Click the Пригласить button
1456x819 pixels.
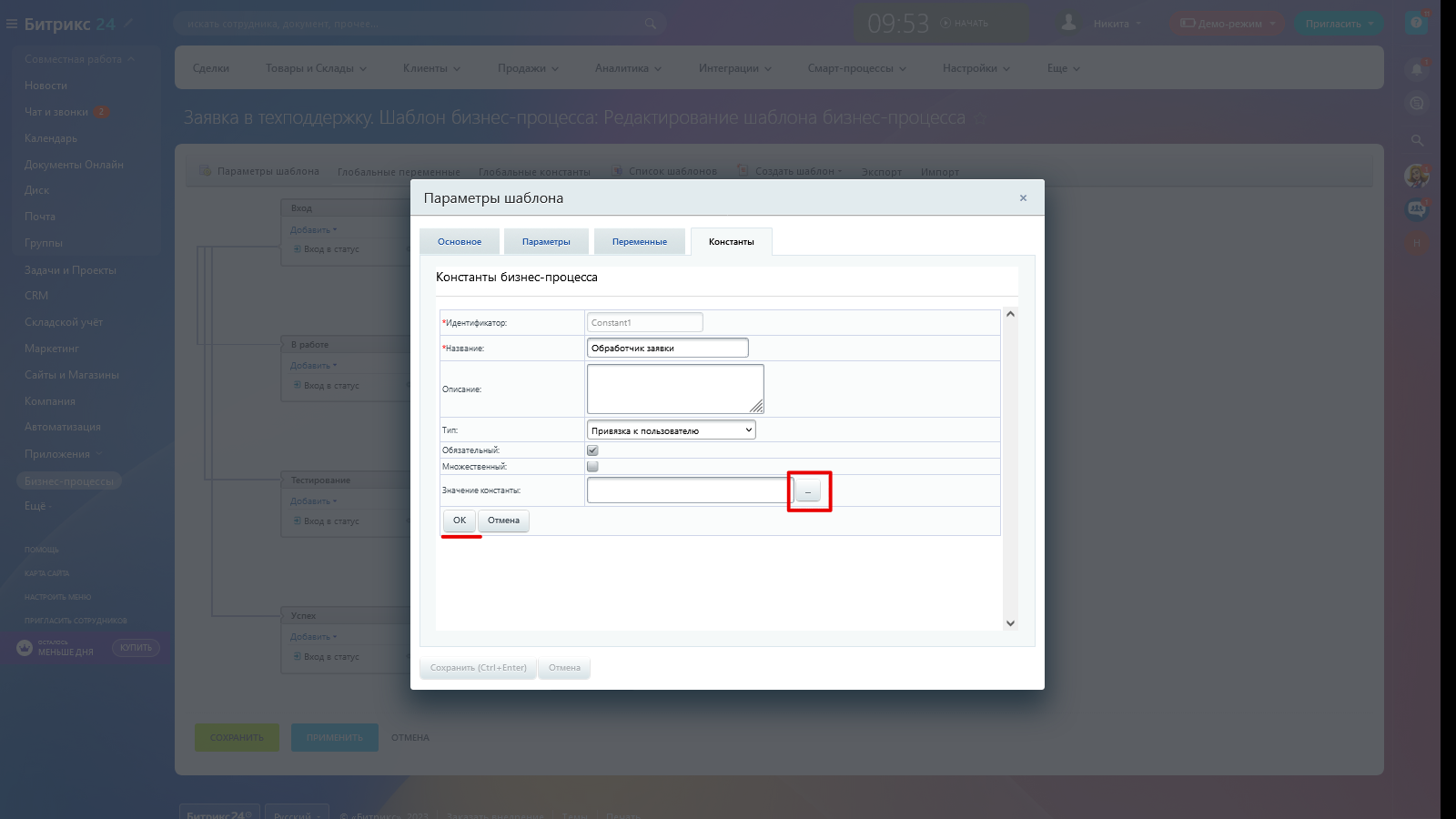click(x=1339, y=24)
